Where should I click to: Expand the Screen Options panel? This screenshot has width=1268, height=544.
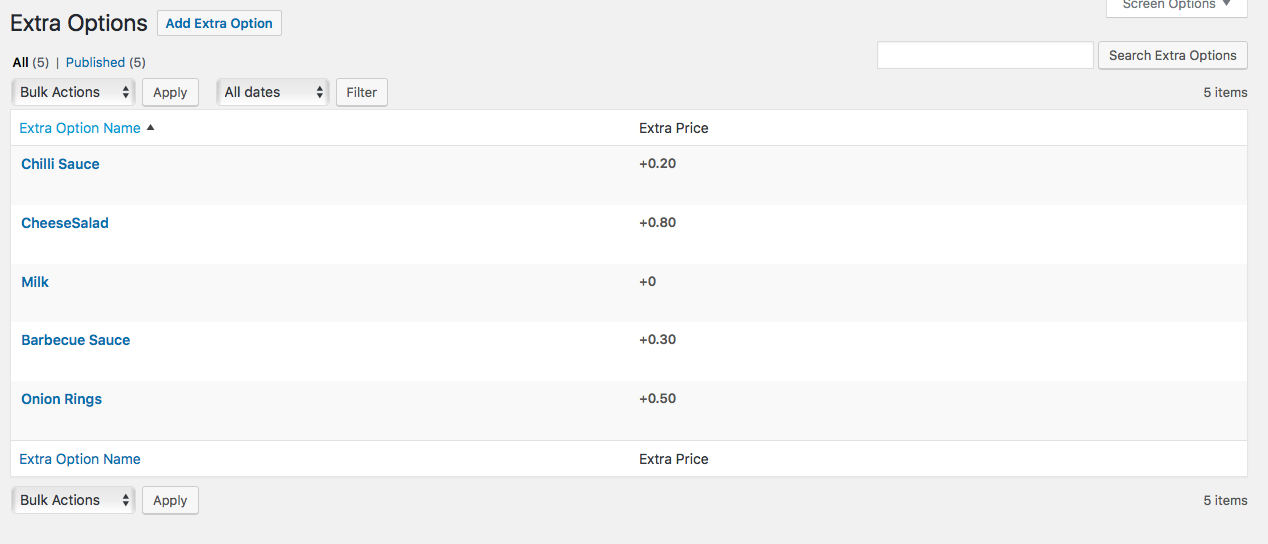(1177, 6)
